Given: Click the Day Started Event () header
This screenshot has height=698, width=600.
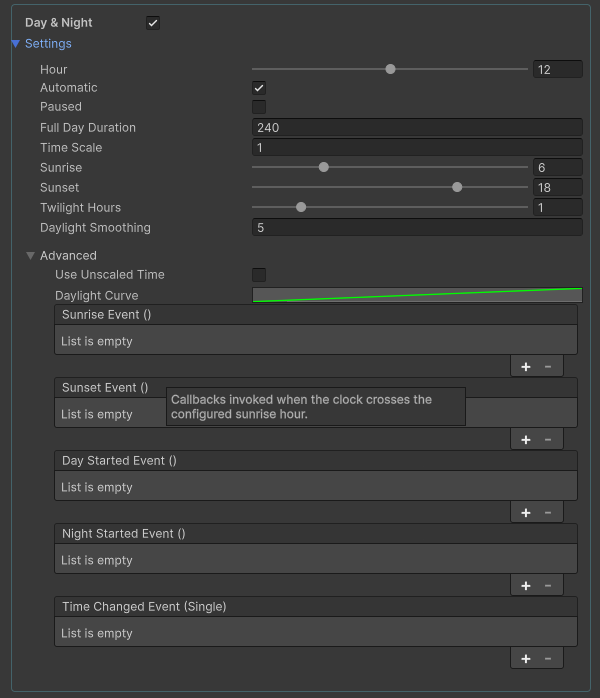Looking at the screenshot, I should click(316, 461).
